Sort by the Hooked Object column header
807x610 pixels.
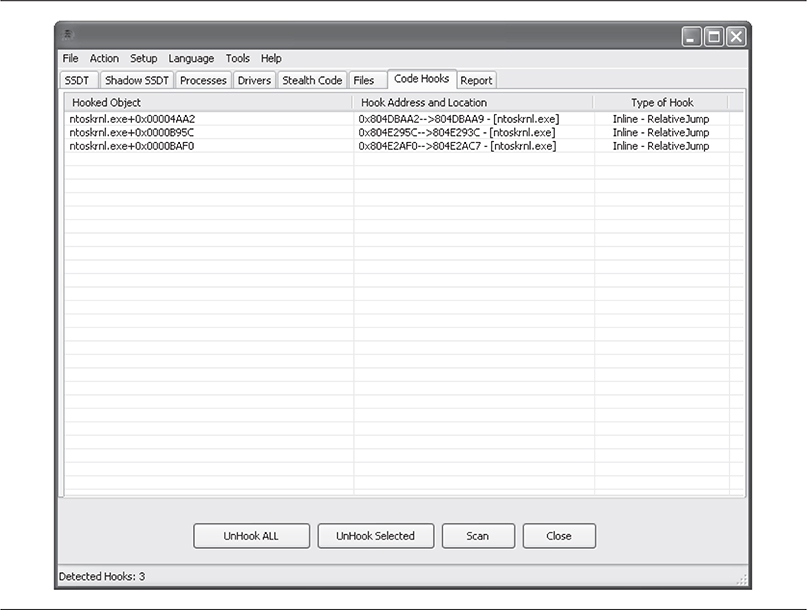pos(208,102)
